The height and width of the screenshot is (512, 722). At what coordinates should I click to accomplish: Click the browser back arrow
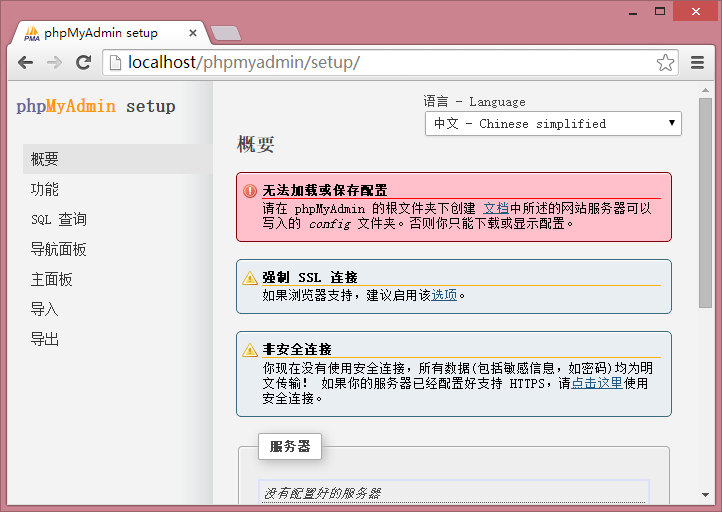coord(25,62)
